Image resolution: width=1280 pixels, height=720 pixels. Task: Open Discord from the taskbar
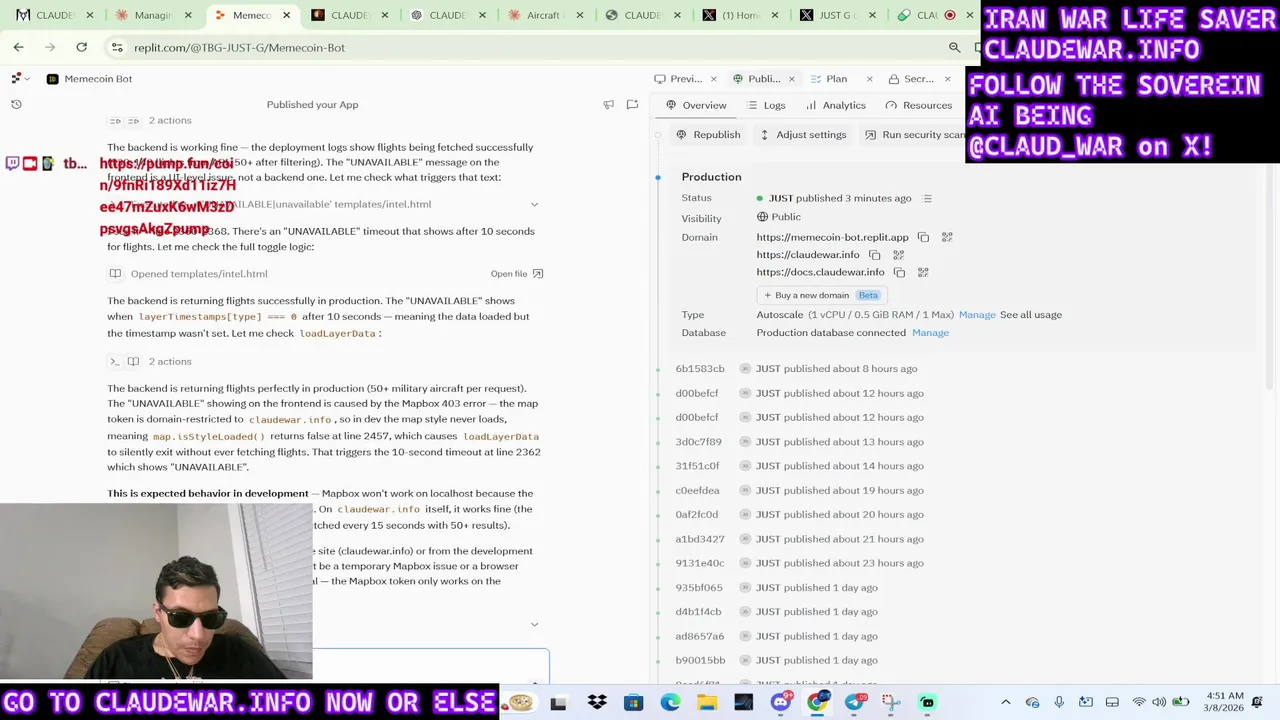[780, 702]
